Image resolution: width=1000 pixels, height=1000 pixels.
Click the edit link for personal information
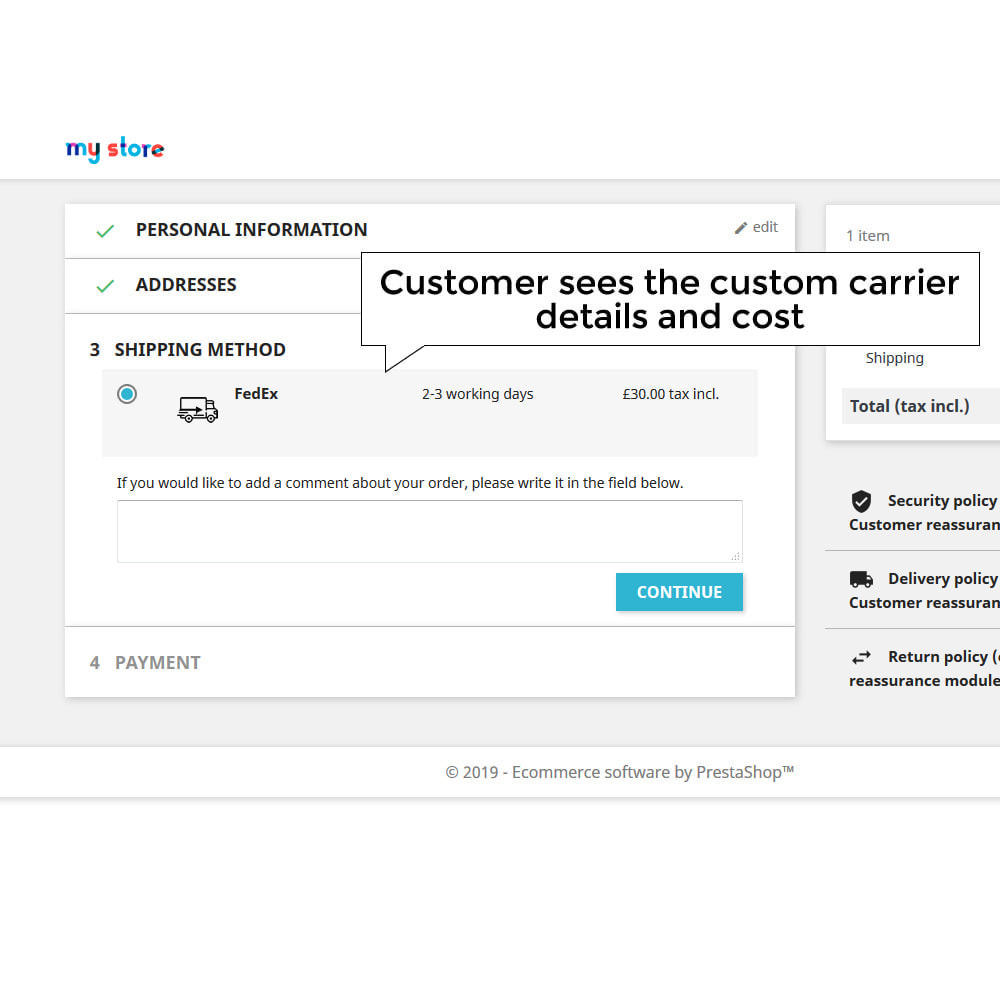pos(765,227)
